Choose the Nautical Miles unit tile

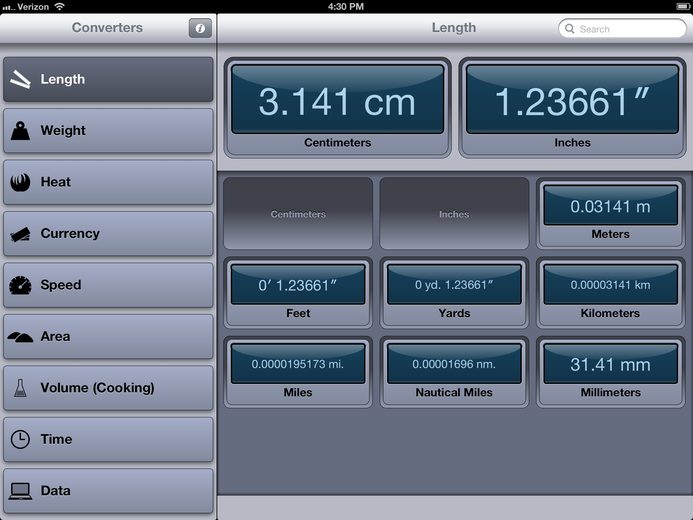(454, 372)
